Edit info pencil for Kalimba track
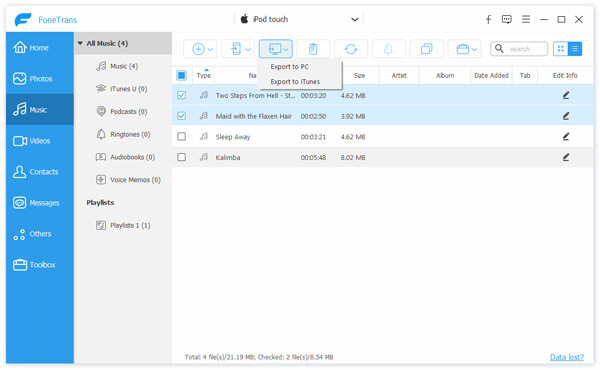 click(566, 157)
